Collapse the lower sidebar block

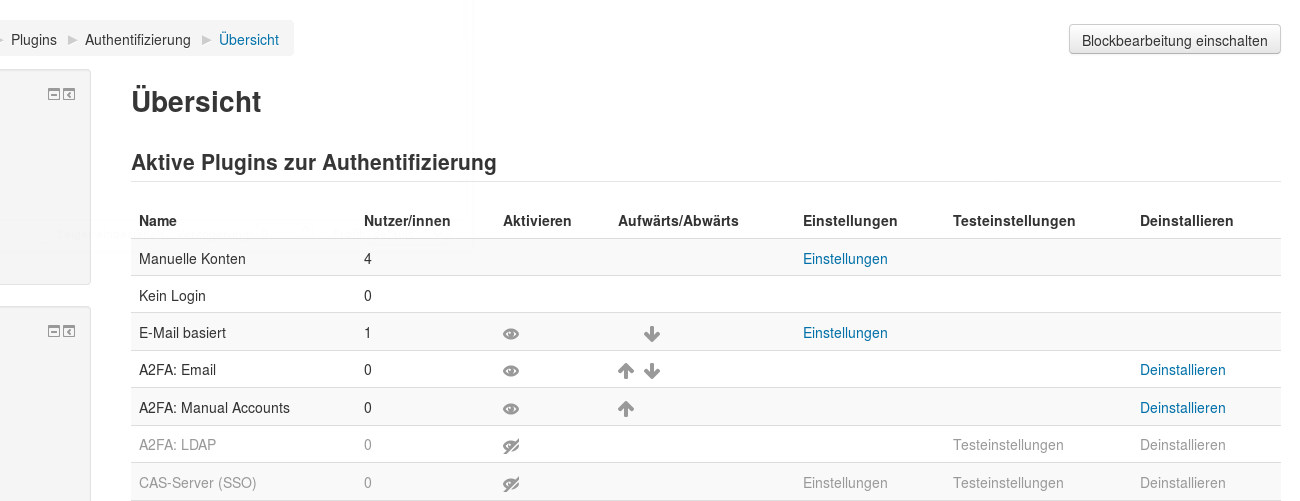pyautogui.click(x=55, y=331)
